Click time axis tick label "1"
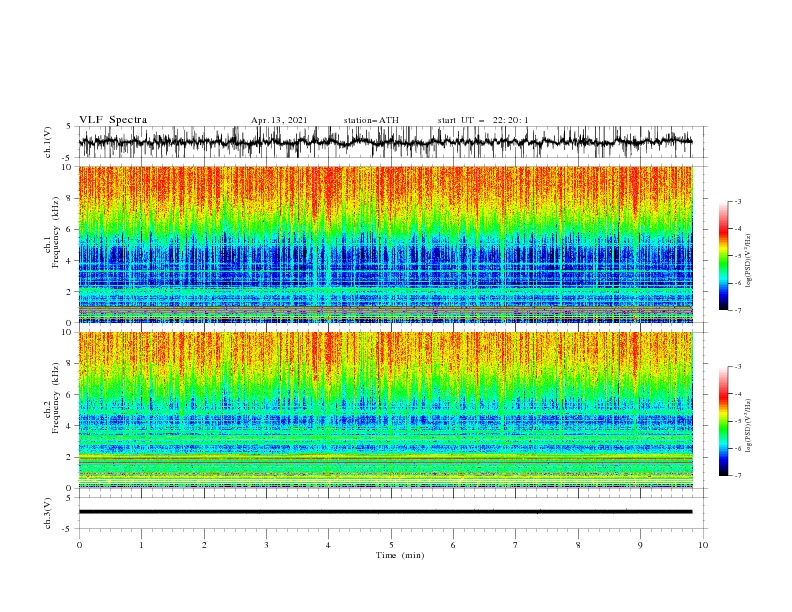 tap(141, 545)
